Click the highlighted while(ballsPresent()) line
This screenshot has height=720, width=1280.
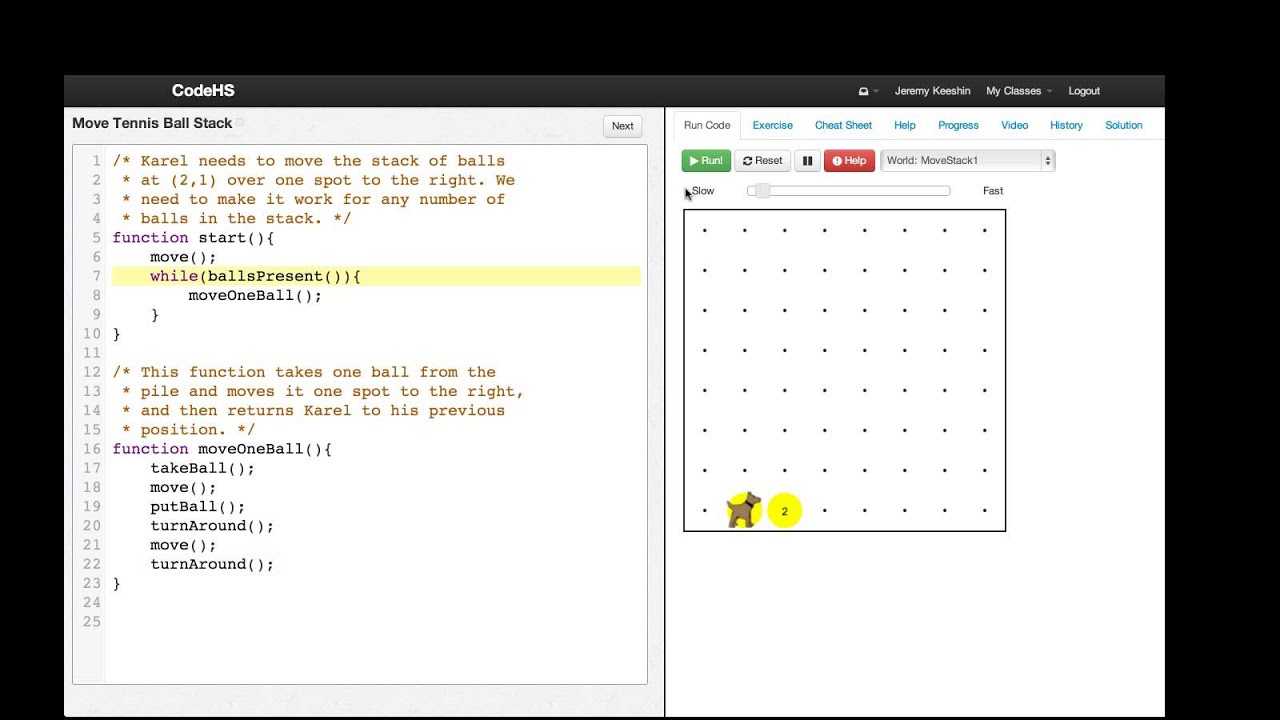pyautogui.click(x=376, y=276)
